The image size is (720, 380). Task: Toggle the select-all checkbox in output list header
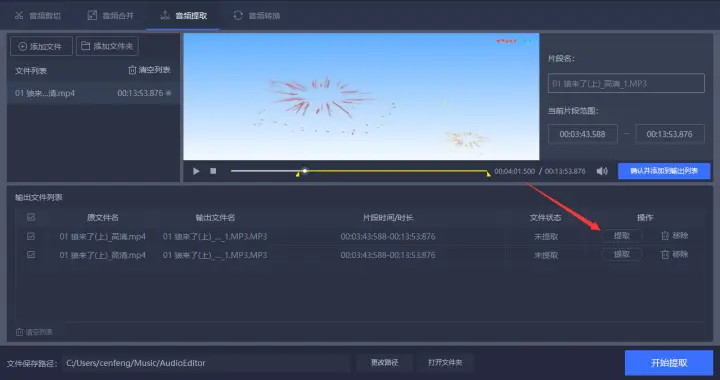tap(31, 217)
